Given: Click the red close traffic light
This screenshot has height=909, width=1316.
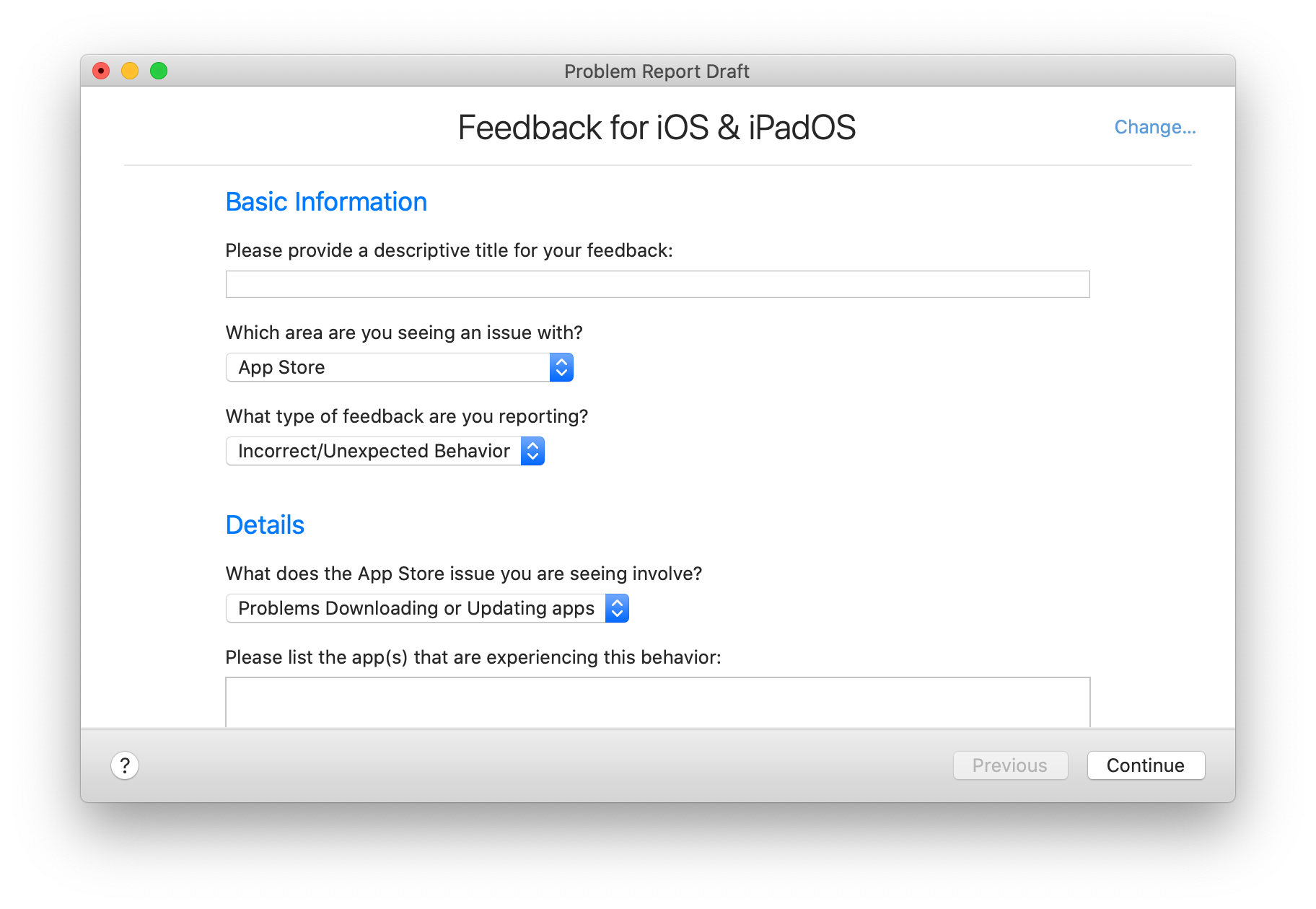Looking at the screenshot, I should (x=101, y=71).
